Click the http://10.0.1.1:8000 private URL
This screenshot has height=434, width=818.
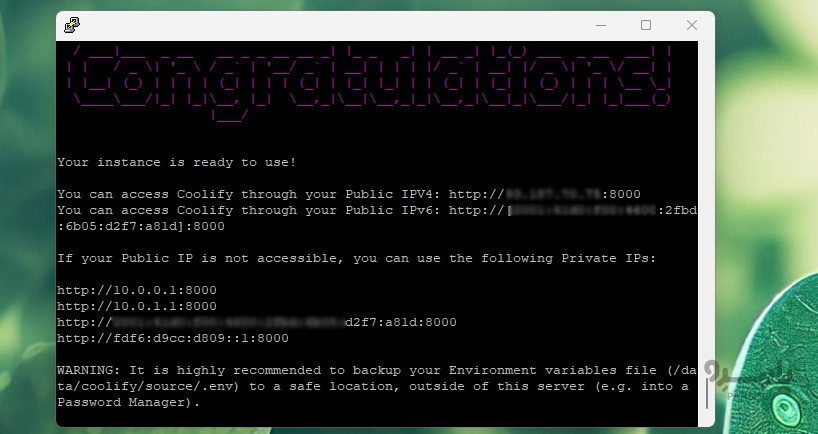[137, 306]
